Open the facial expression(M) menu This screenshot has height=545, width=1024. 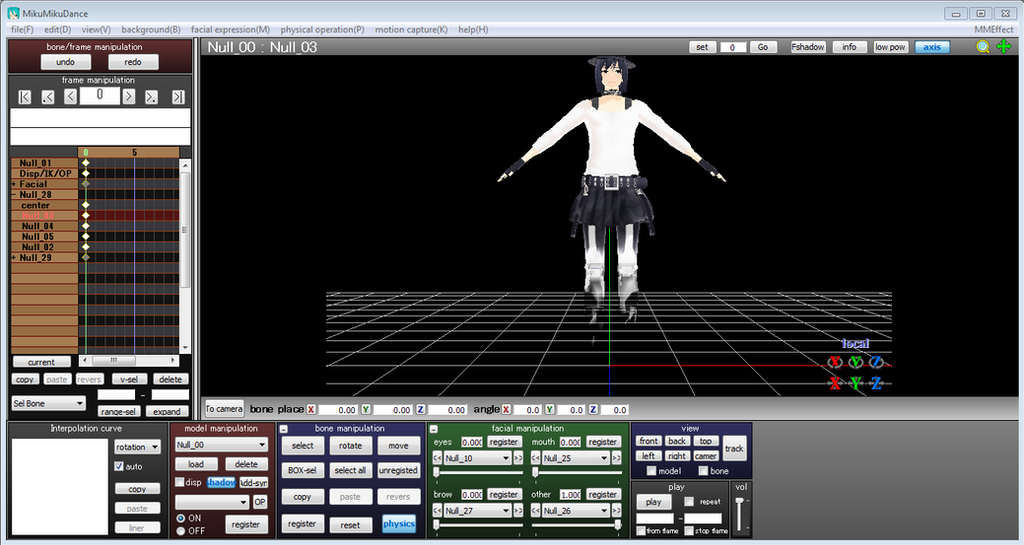click(x=231, y=29)
